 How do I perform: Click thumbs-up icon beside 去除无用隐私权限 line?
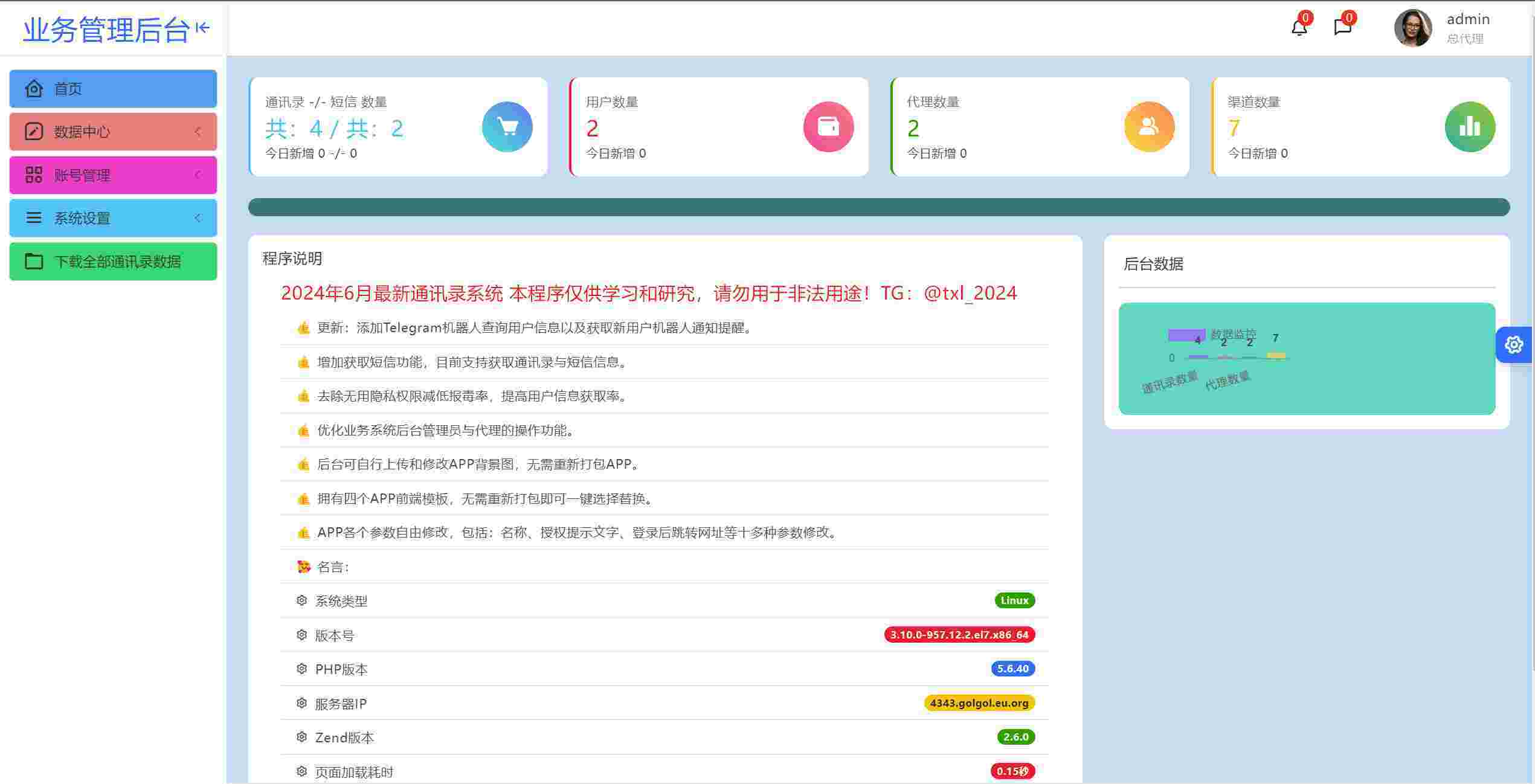click(303, 396)
